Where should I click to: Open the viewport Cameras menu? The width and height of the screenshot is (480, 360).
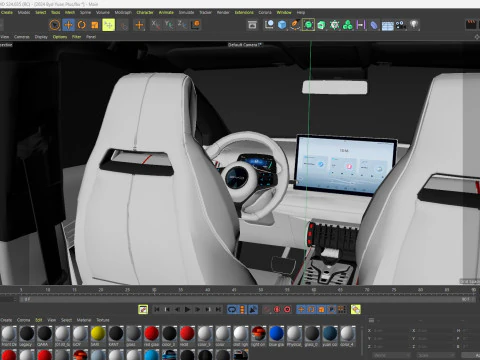tap(22, 37)
